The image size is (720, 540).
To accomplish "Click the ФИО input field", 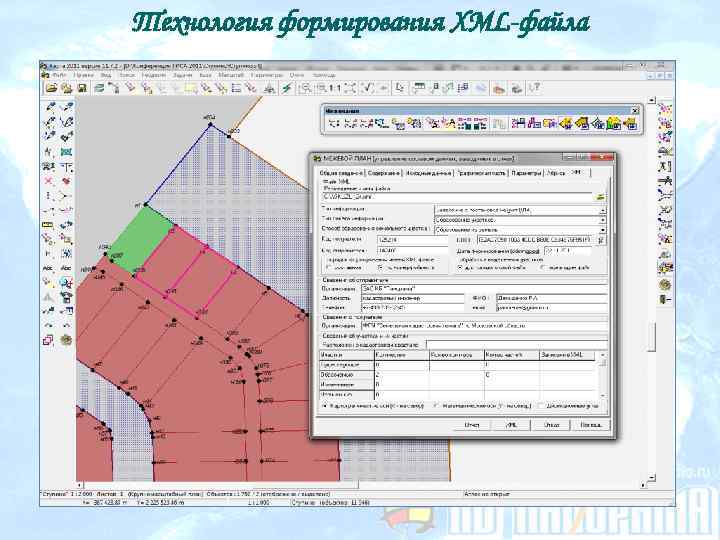I will 551,298.
